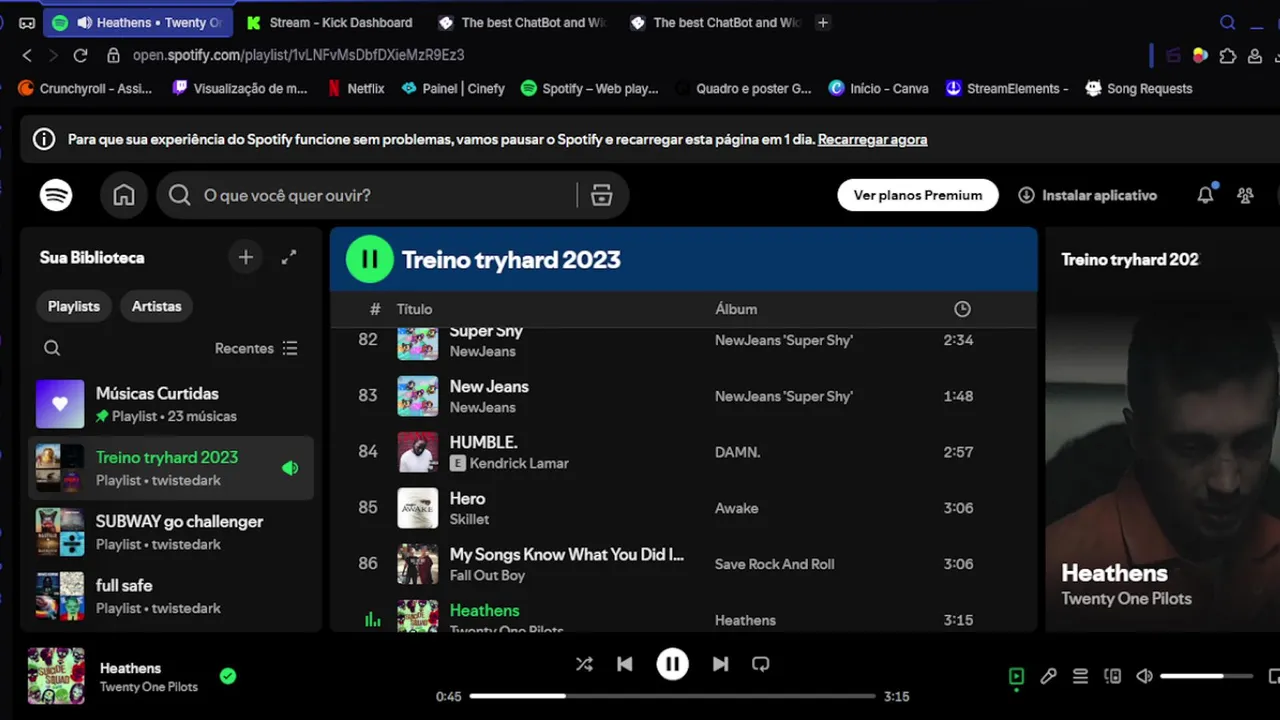Image resolution: width=1280 pixels, height=720 pixels.
Task: Open Crunchyroll bookmark
Action: coord(85,88)
